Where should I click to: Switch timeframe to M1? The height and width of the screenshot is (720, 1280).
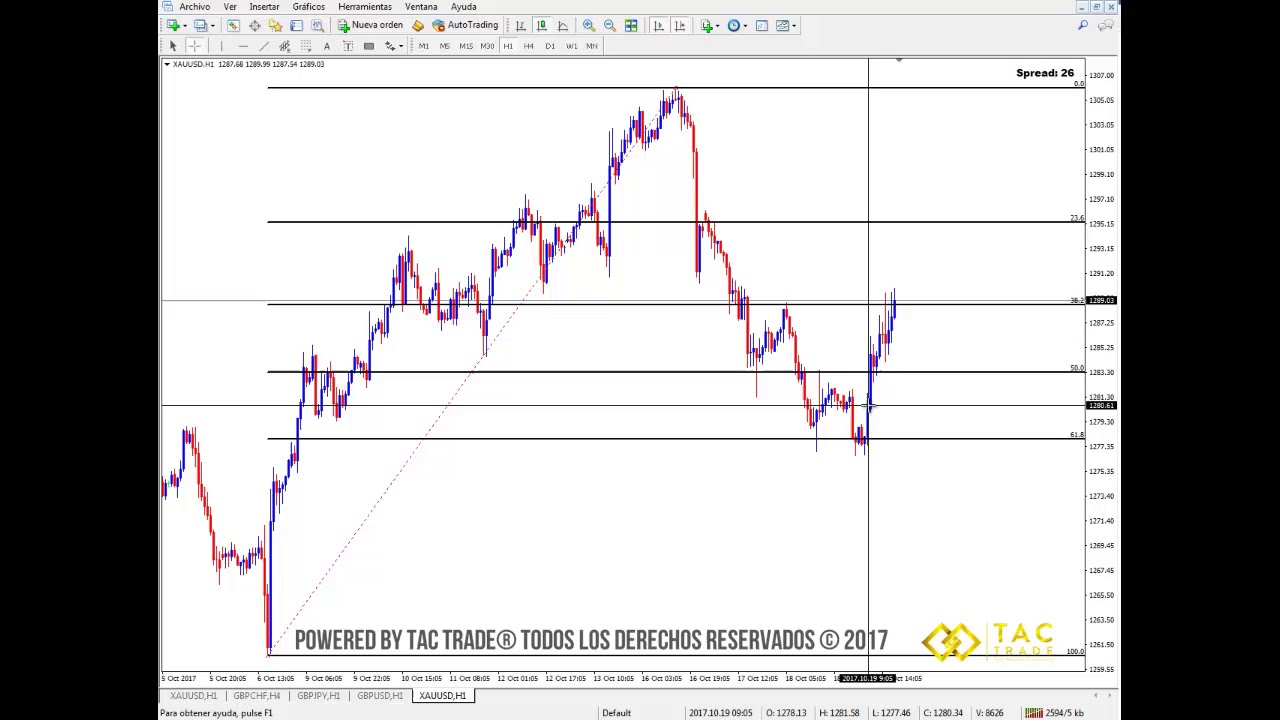point(424,46)
